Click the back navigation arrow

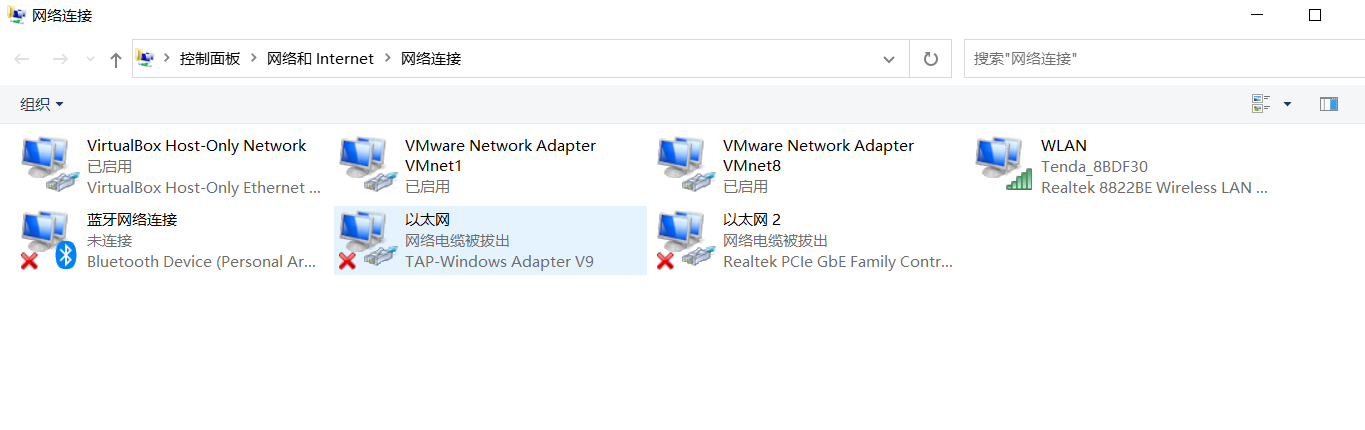(22, 60)
